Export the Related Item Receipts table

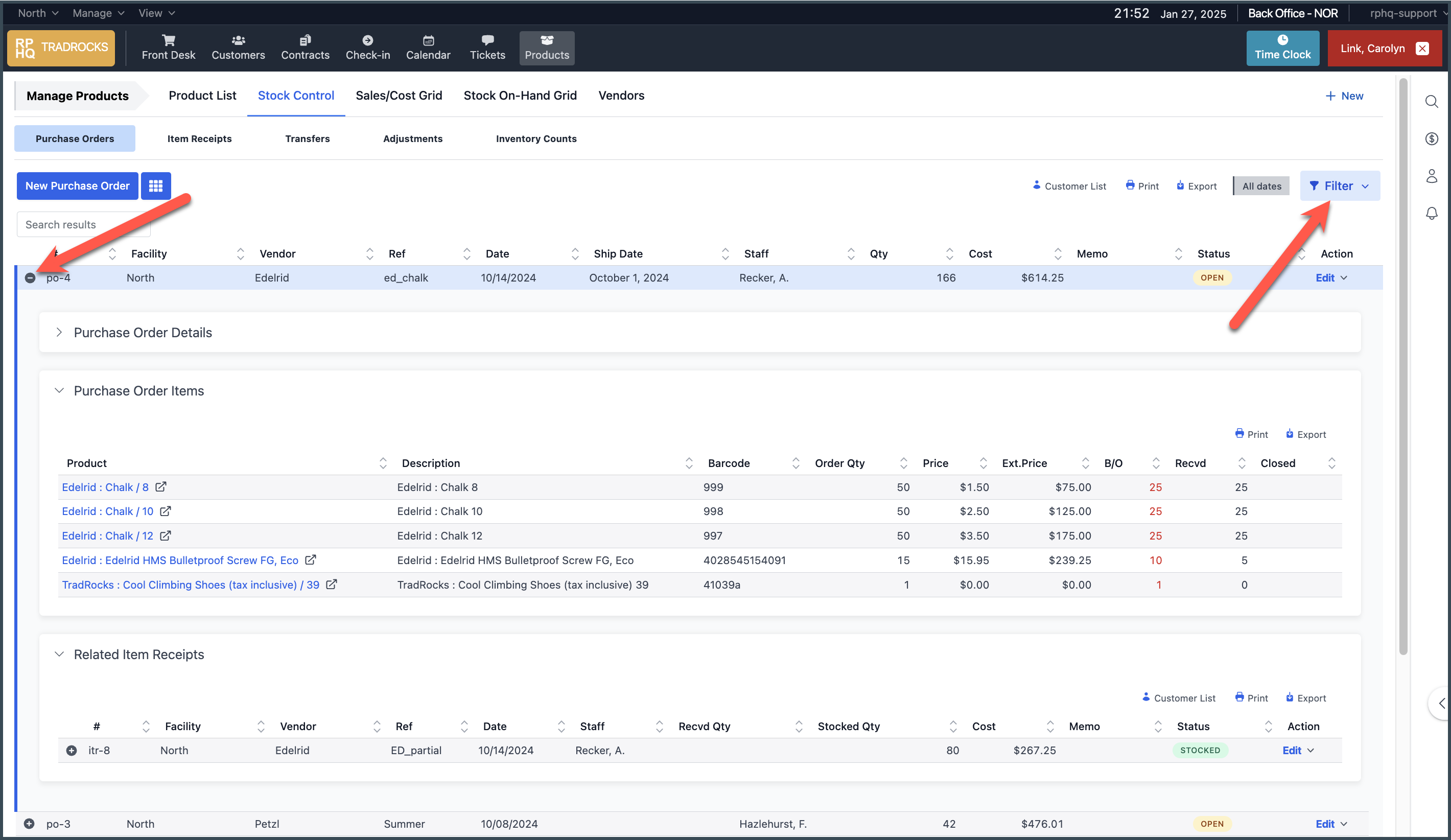[x=1305, y=698]
